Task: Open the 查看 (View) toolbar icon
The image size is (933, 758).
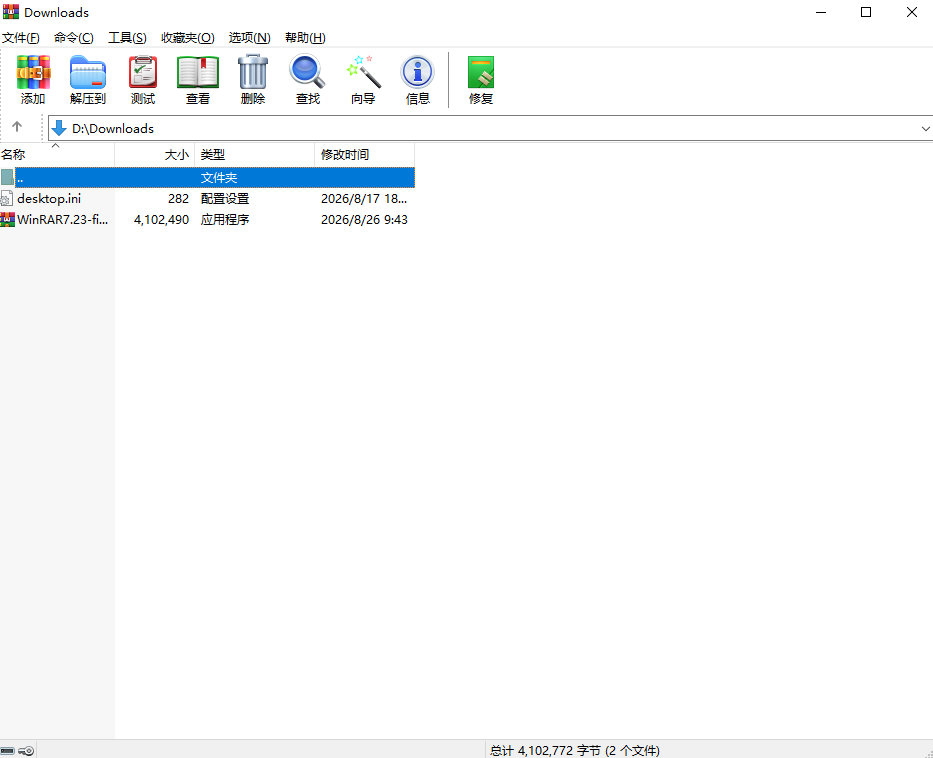Action: point(198,72)
